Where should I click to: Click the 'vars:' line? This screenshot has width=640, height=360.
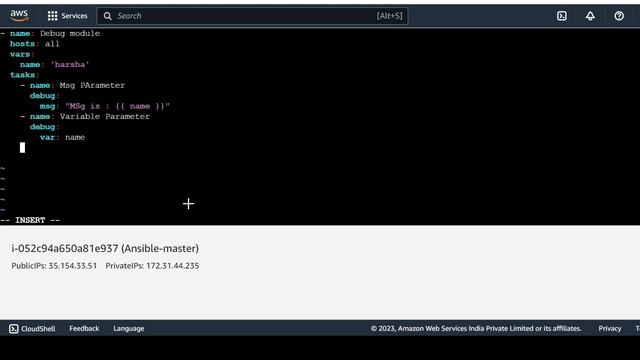point(22,54)
